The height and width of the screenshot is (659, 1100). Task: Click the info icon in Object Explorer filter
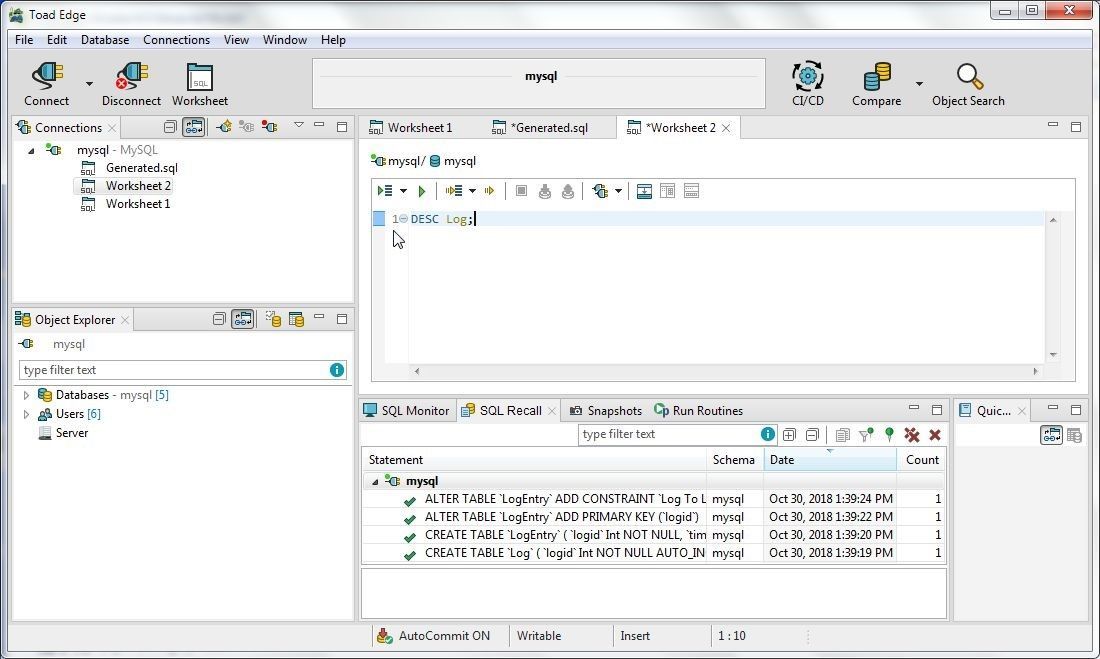click(x=337, y=370)
